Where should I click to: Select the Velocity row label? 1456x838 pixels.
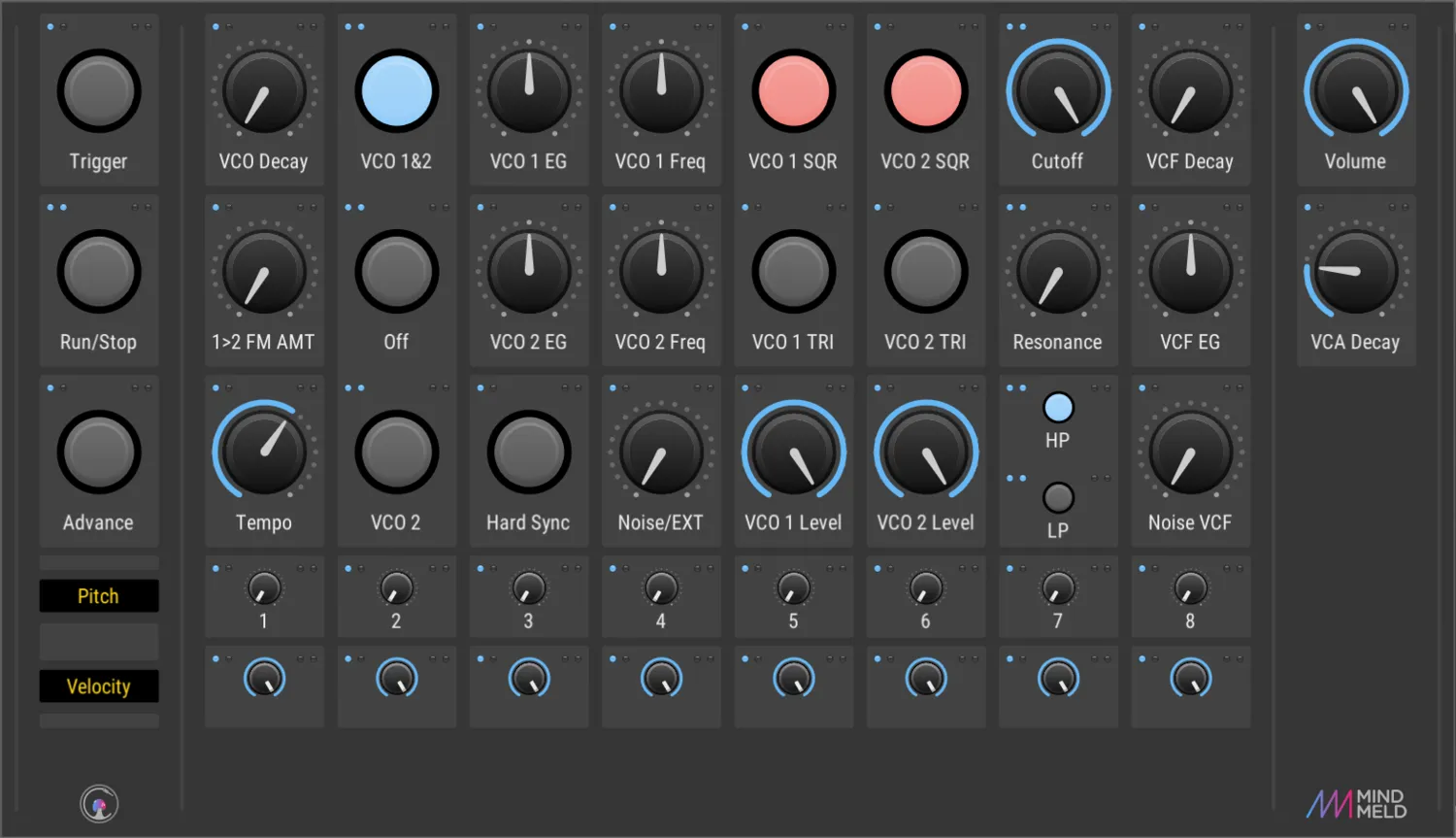99,687
